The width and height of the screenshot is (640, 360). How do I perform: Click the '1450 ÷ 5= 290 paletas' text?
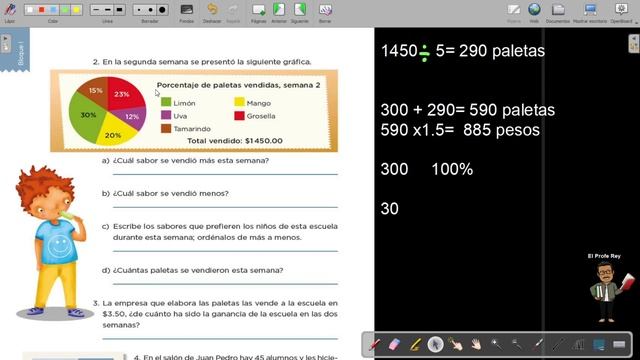coord(463,51)
